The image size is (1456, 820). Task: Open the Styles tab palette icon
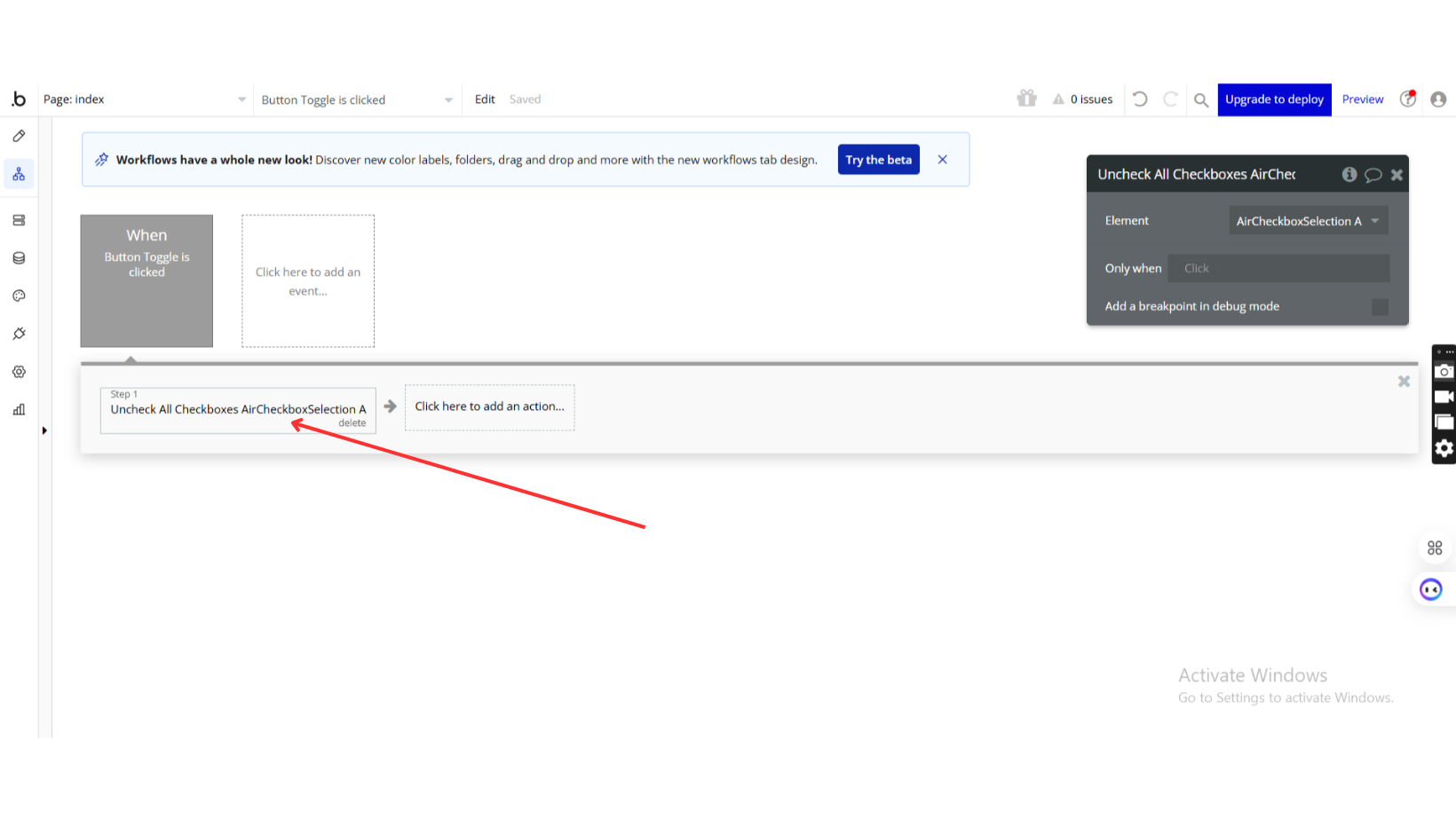point(19,296)
